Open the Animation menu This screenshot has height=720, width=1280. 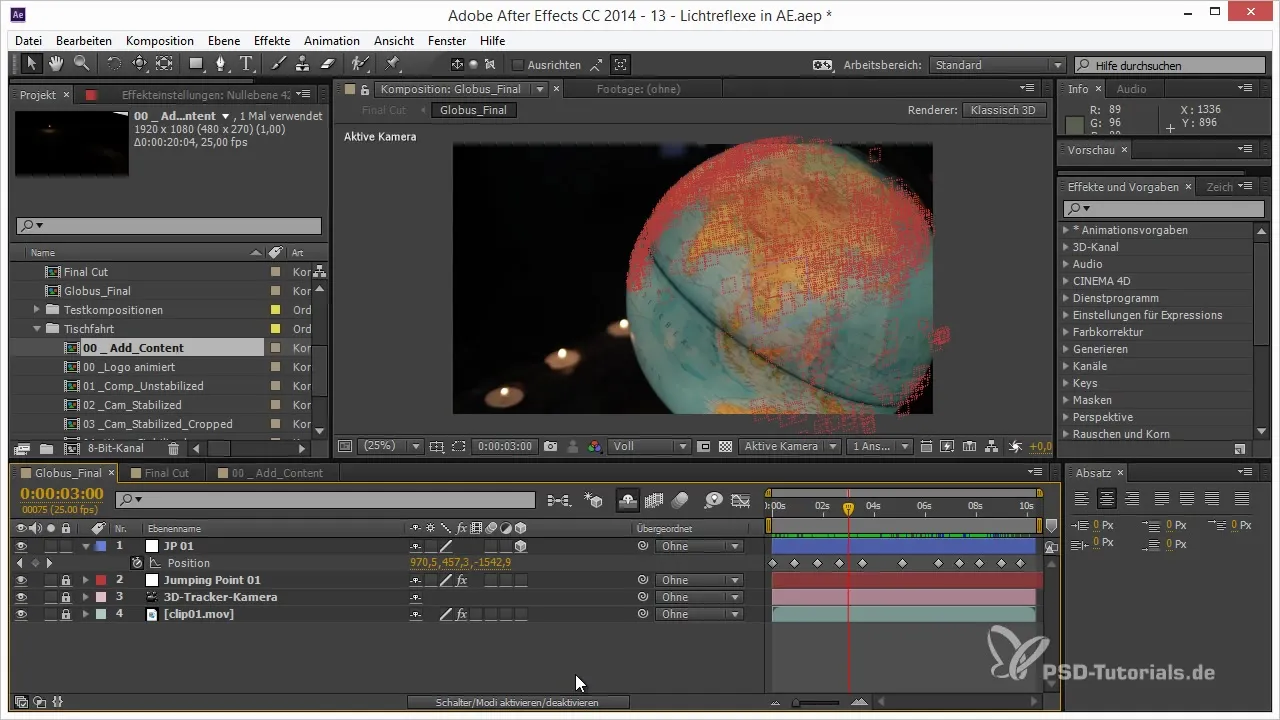332,41
